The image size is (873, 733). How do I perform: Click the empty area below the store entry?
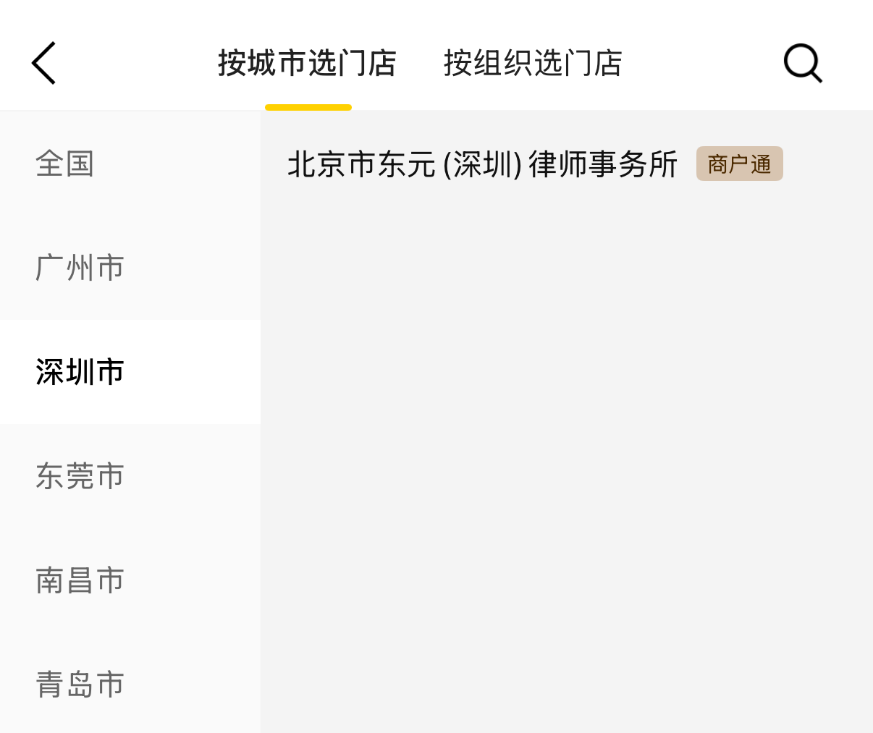566,450
